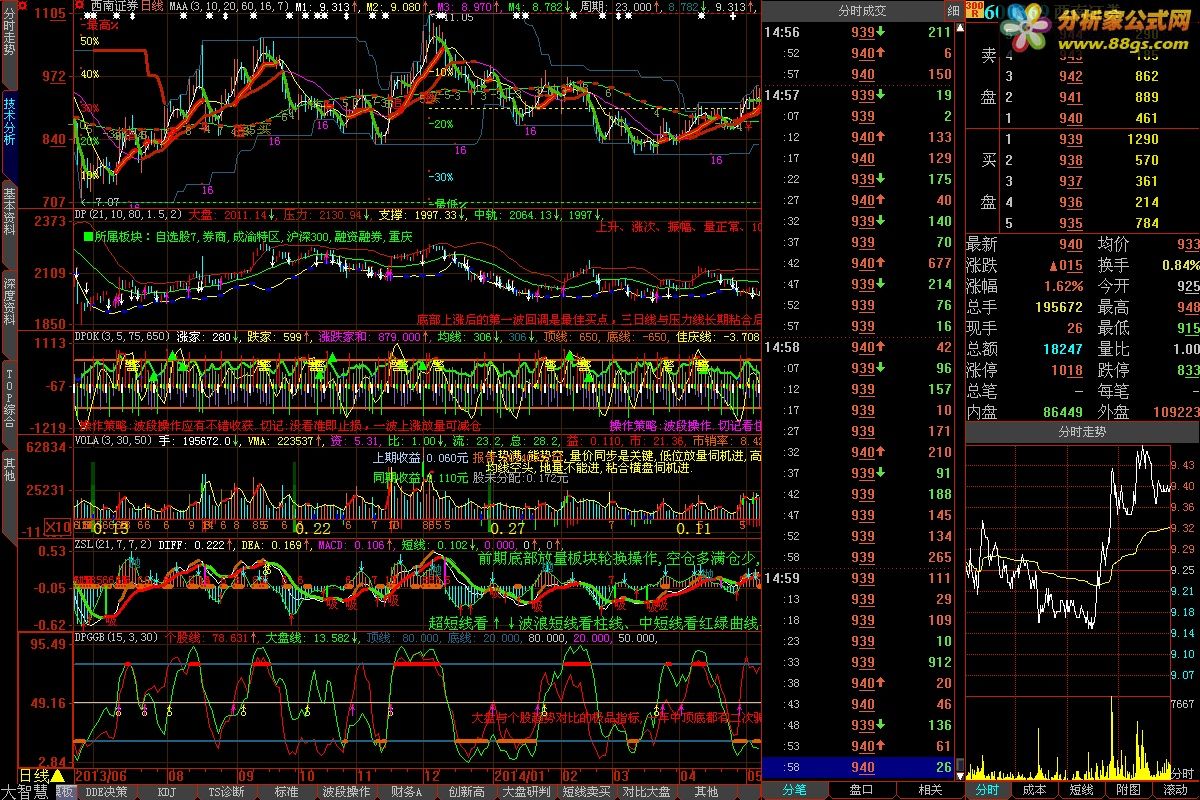Screen dimensions: 1200x800
Task: Click buy level 1 price 939
Action: tap(1070, 139)
